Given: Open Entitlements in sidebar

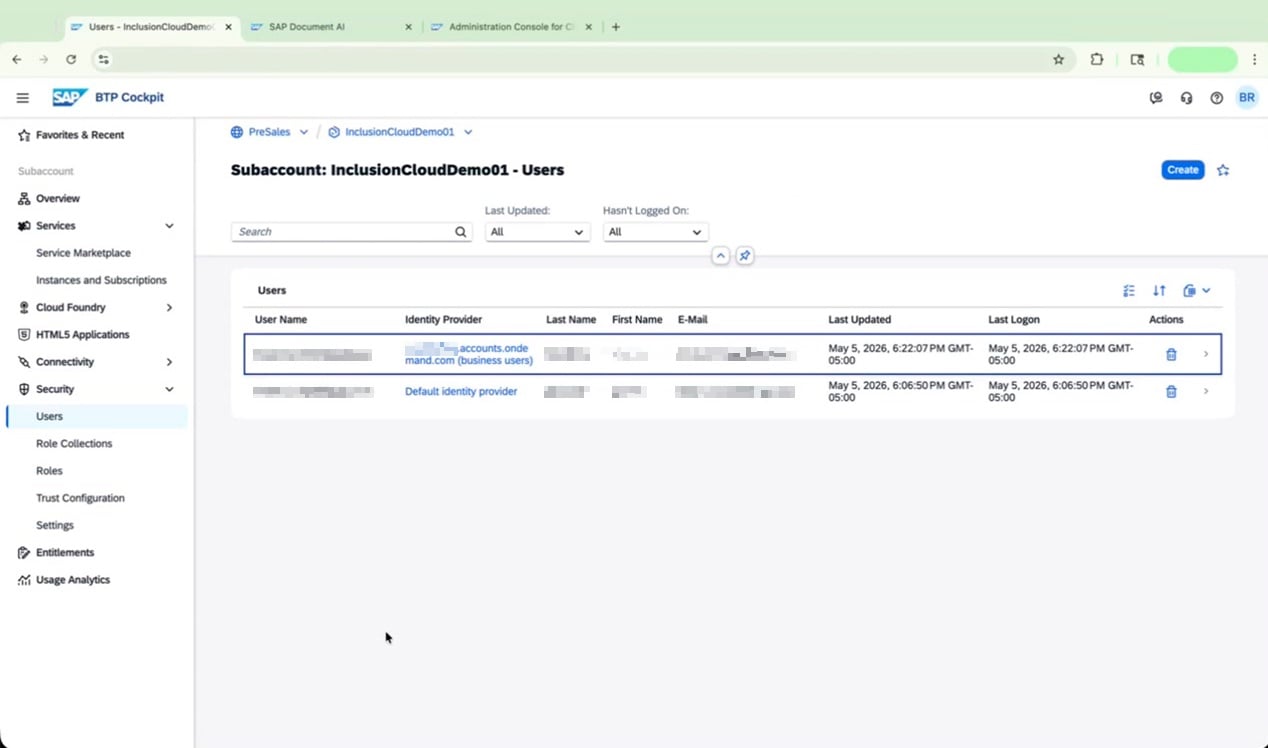Looking at the screenshot, I should point(65,553).
